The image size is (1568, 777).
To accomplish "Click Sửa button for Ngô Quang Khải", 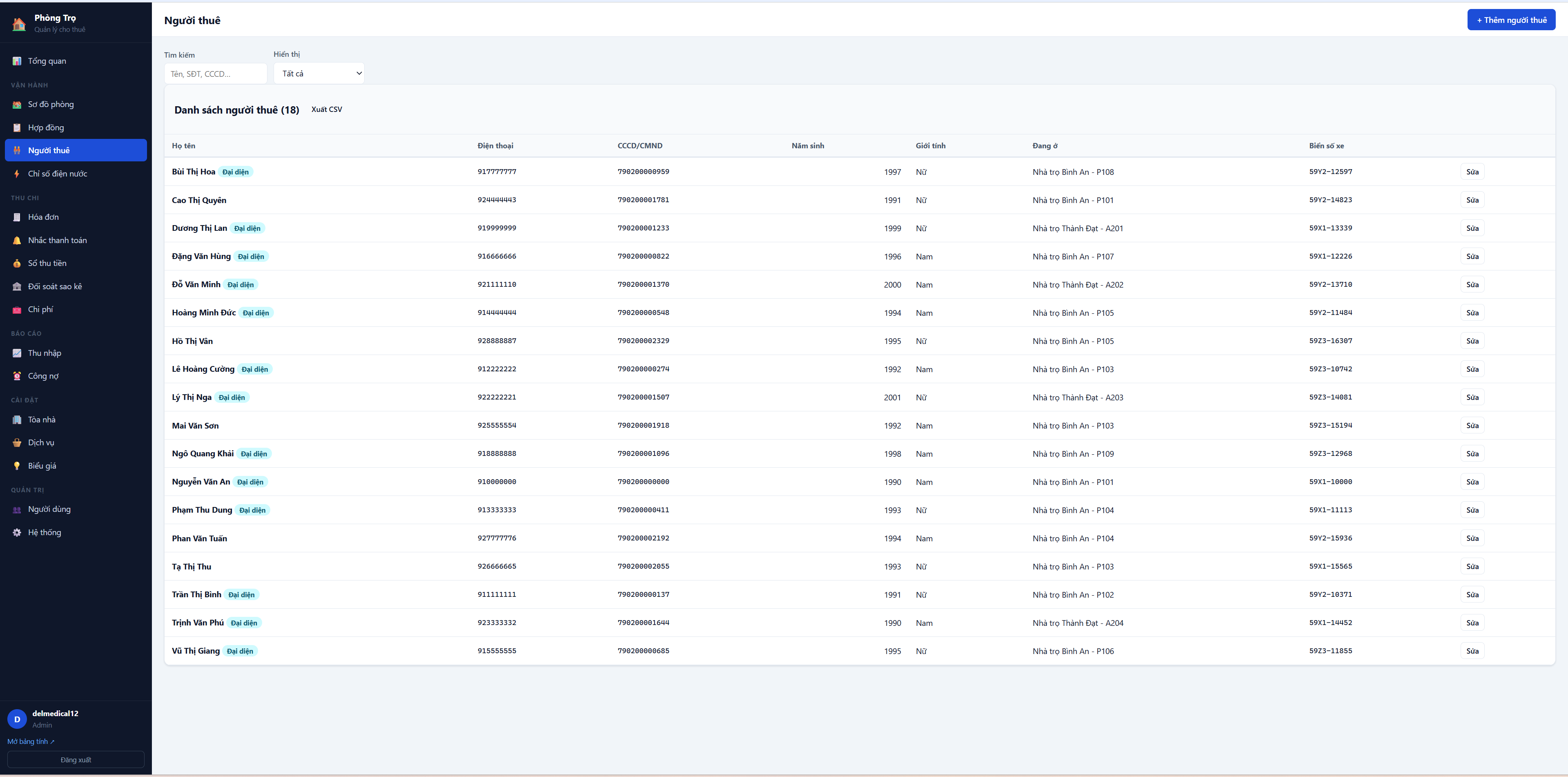I will [1472, 453].
